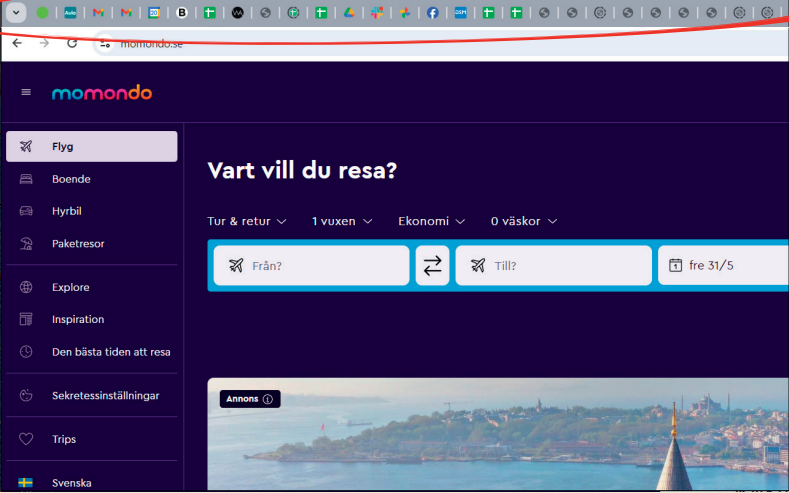Expand the 1 vuxen passenger dropdown
This screenshot has width=789, height=493.
tap(342, 221)
